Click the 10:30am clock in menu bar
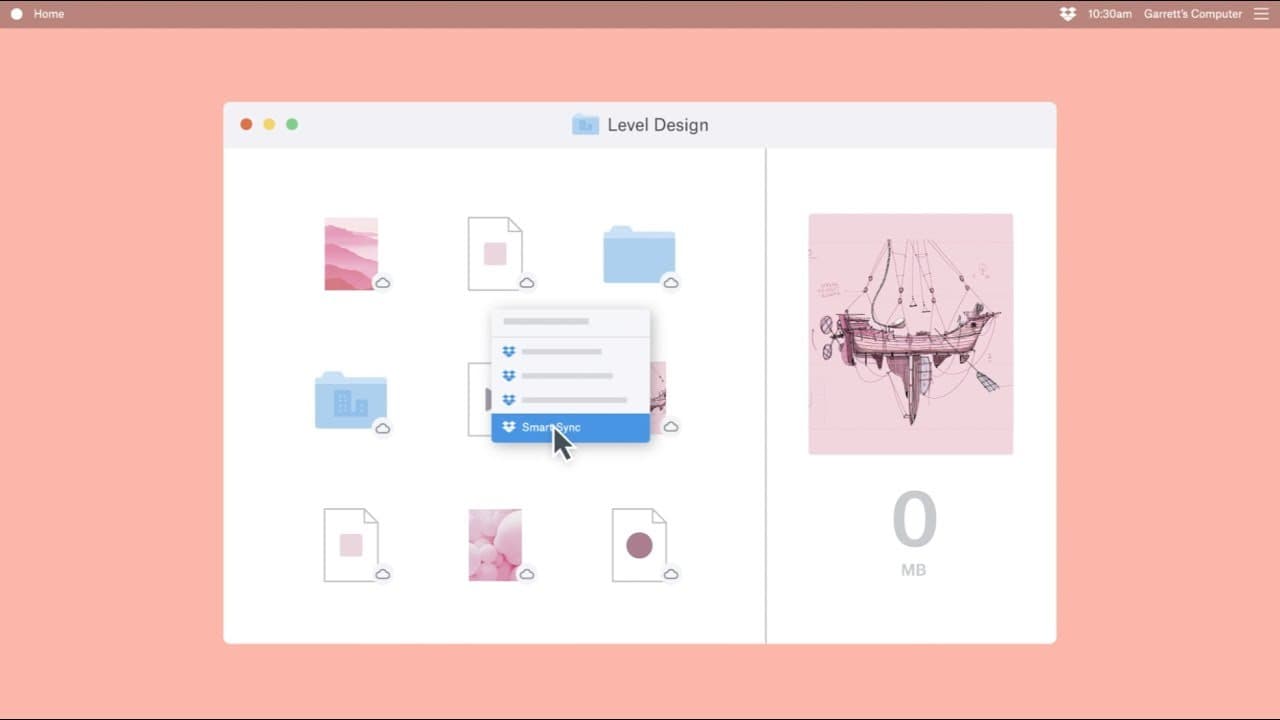 click(1110, 14)
